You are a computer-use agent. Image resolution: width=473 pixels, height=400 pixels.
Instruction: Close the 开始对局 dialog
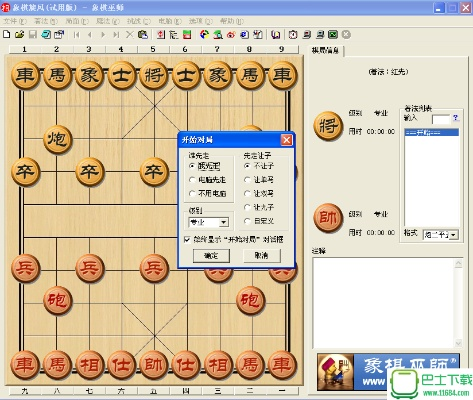(x=287, y=140)
